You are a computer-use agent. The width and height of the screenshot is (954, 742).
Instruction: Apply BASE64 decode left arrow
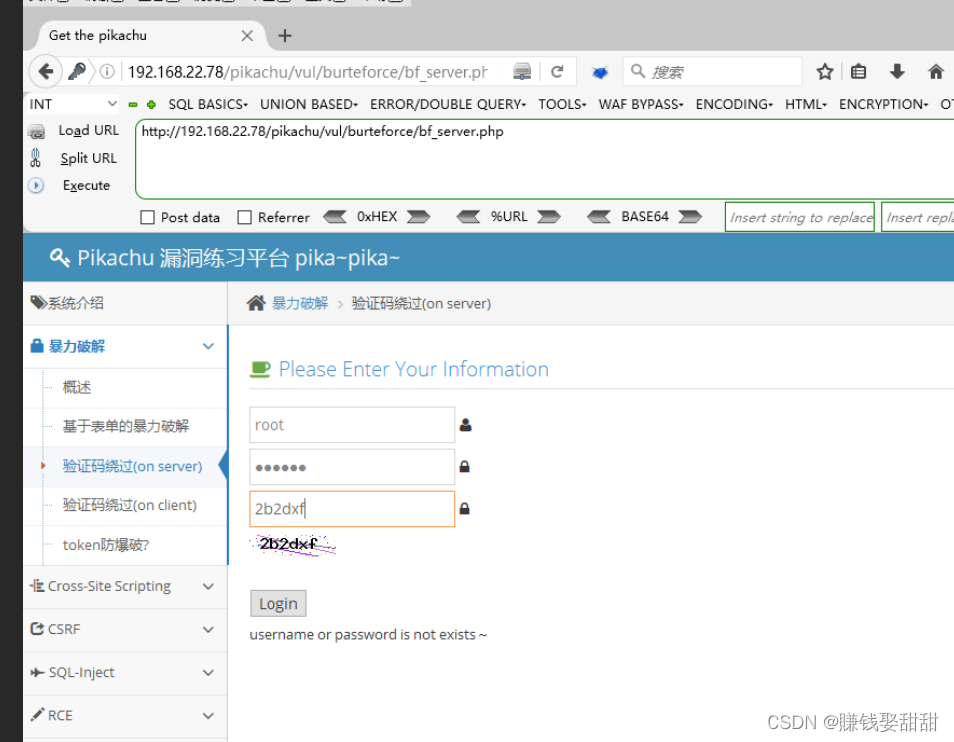[x=599, y=217]
